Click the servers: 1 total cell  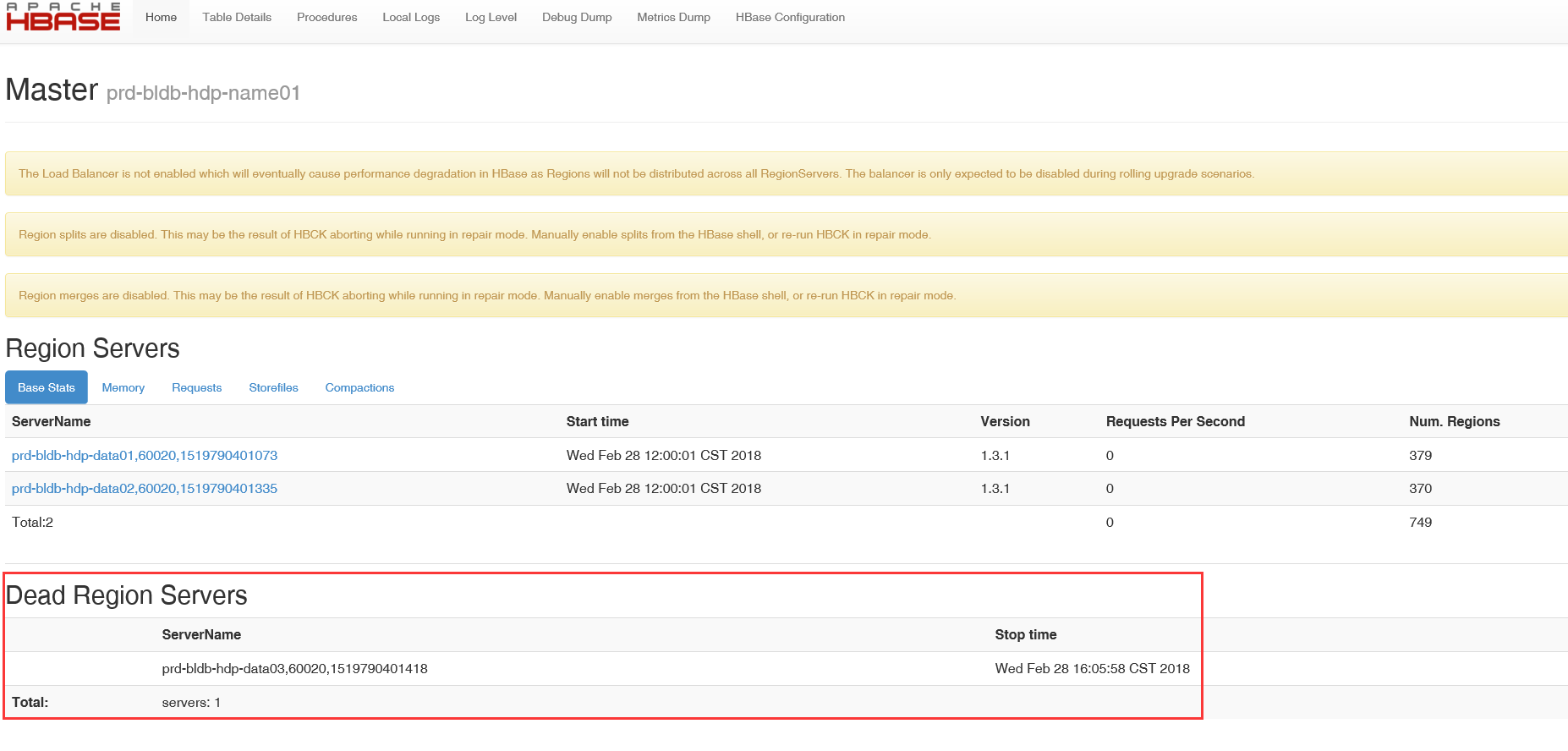pyautogui.click(x=191, y=702)
